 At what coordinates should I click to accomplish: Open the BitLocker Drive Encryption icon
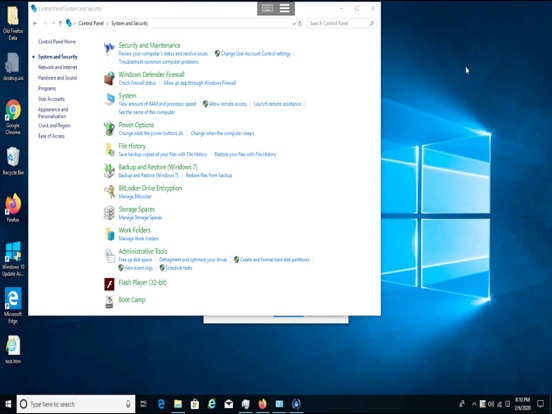point(109,192)
